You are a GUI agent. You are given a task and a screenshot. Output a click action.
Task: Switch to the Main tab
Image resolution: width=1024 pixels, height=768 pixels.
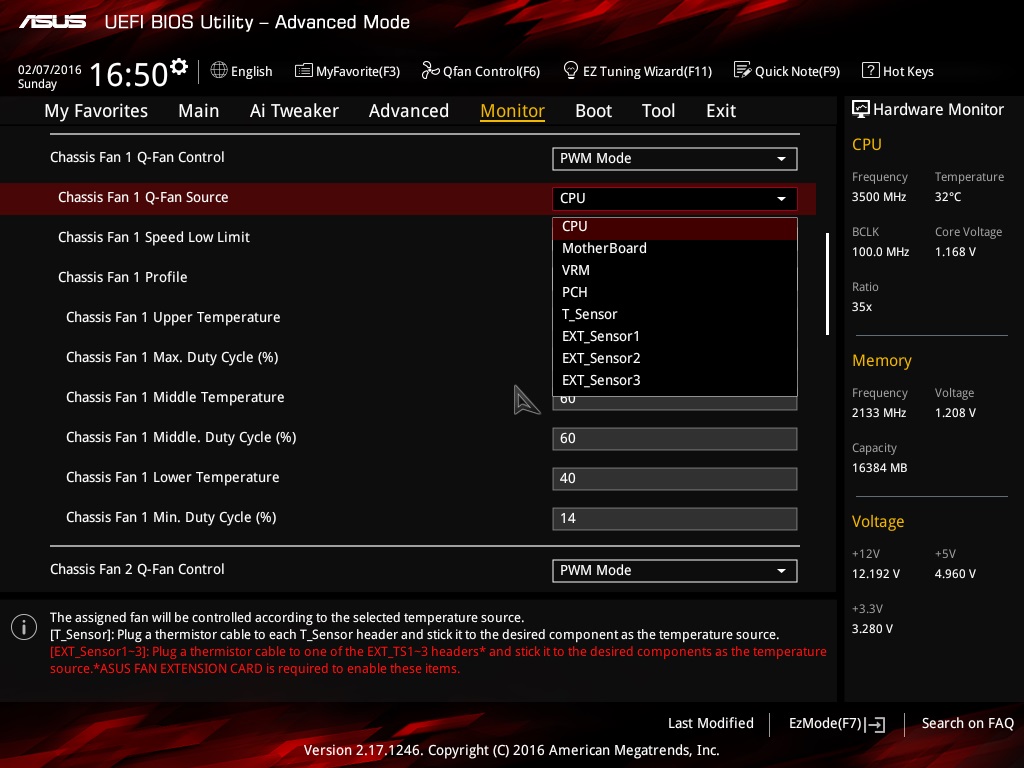199,110
